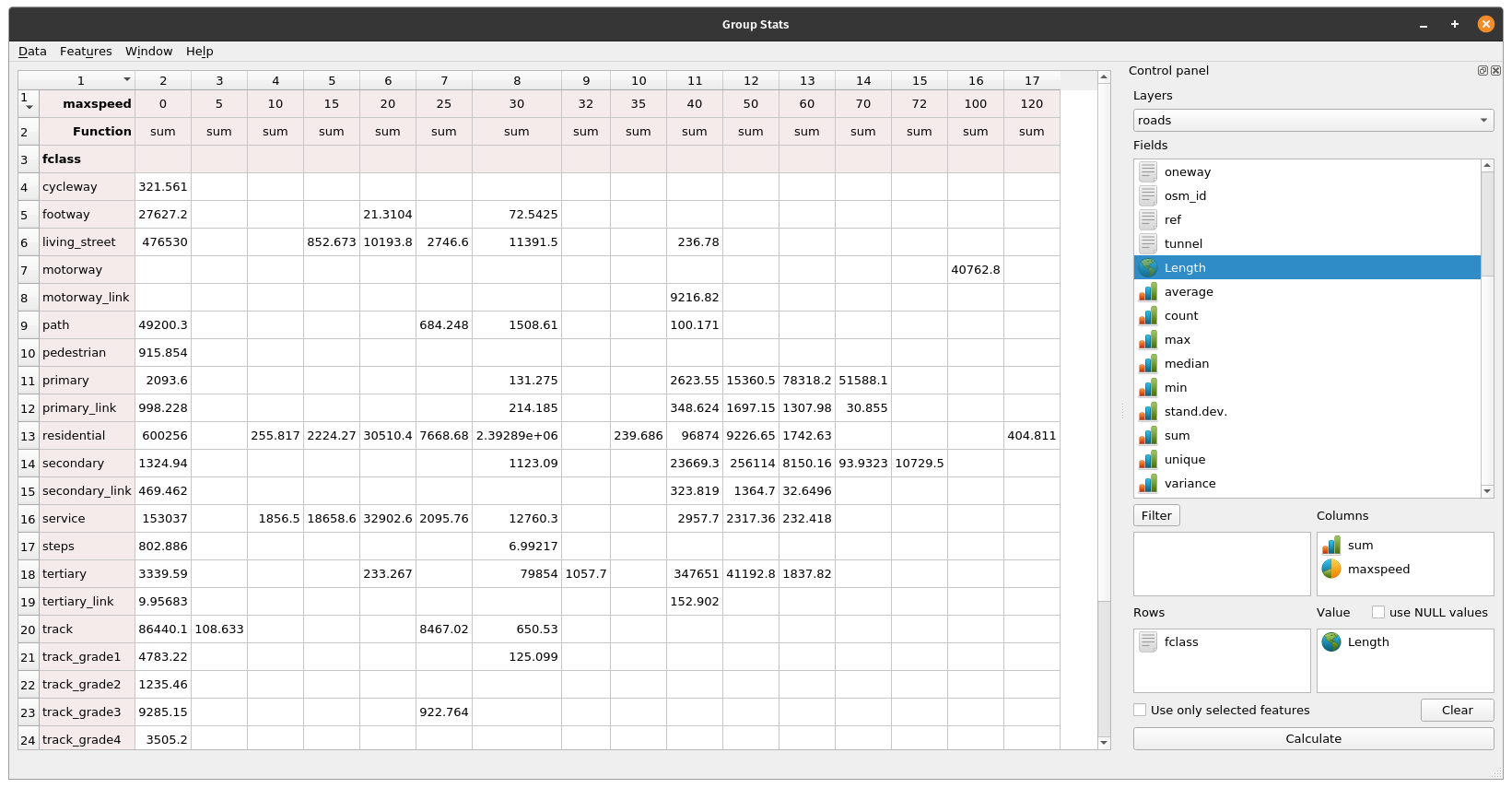Screen dimensions: 1512x788
Task: Toggle Use only selected features checkbox
Action: tap(1140, 710)
